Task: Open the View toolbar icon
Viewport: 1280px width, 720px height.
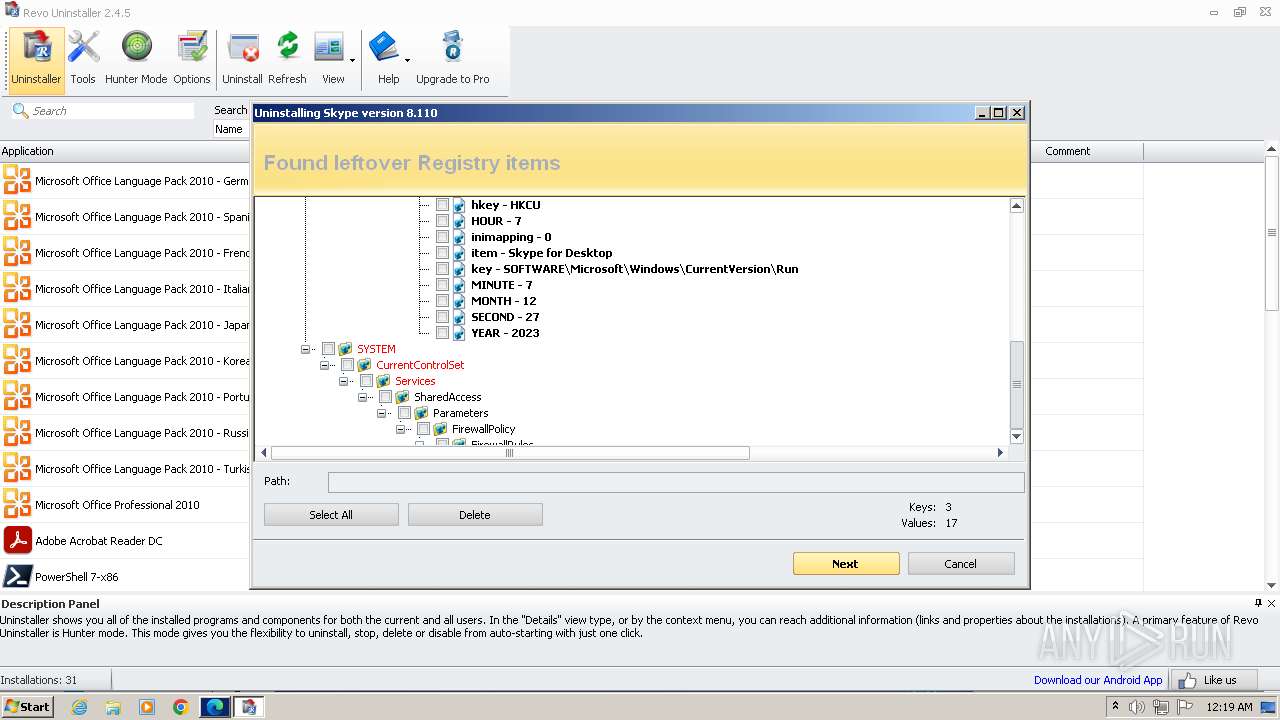Action: click(x=329, y=59)
